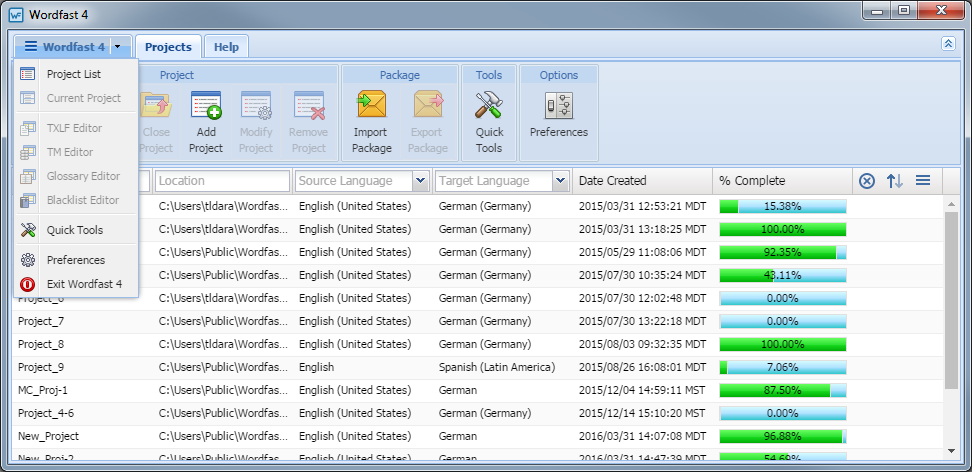This screenshot has width=972, height=472.
Task: Clear filters with the X circle icon
Action: coord(867,180)
